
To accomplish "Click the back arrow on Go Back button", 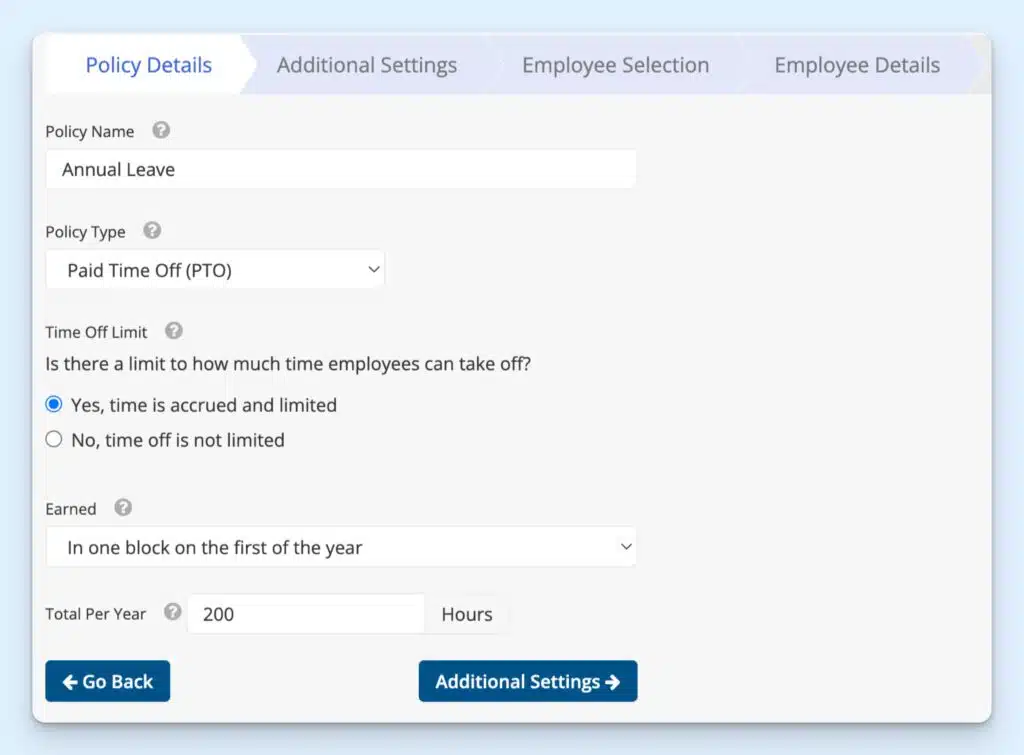I will [x=68, y=681].
